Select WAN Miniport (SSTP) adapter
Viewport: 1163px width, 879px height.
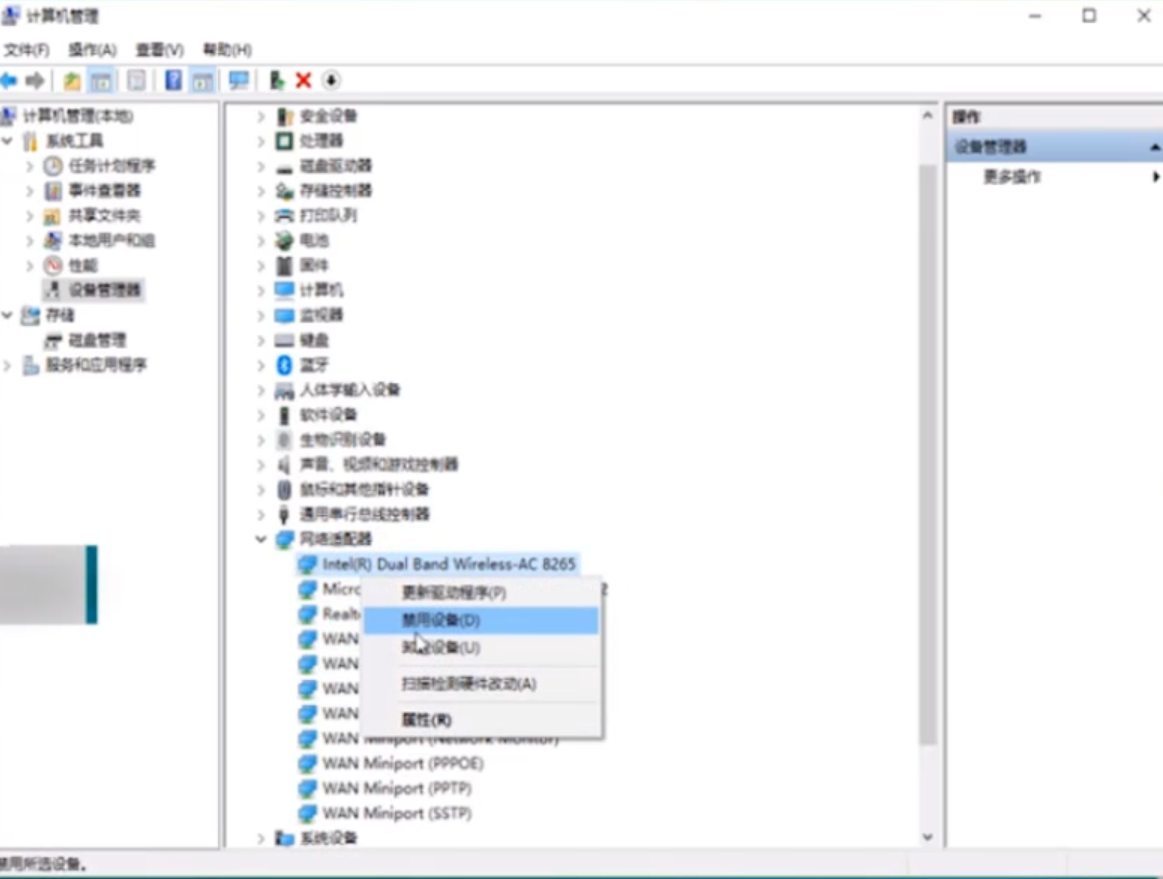(397, 814)
